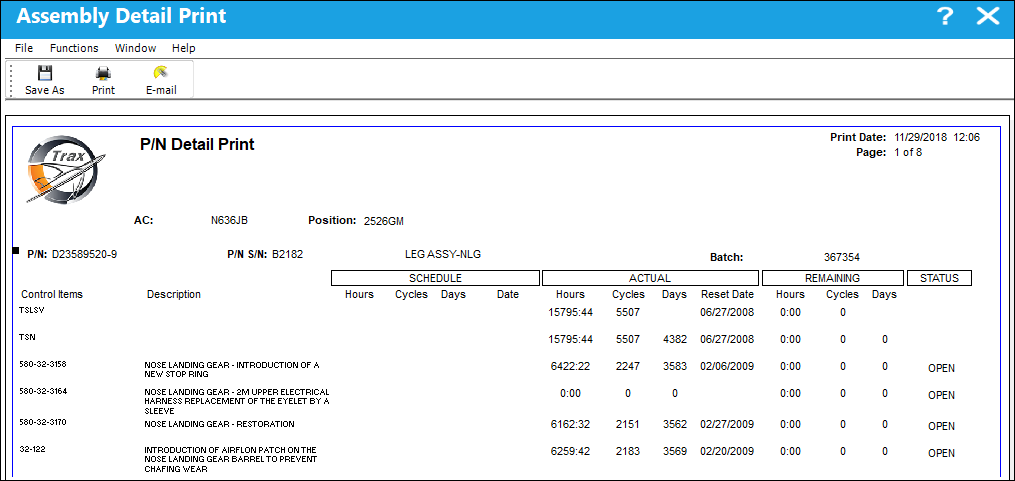Select control item 580-32-3158
The height and width of the screenshot is (481, 1015).
click(x=43, y=364)
